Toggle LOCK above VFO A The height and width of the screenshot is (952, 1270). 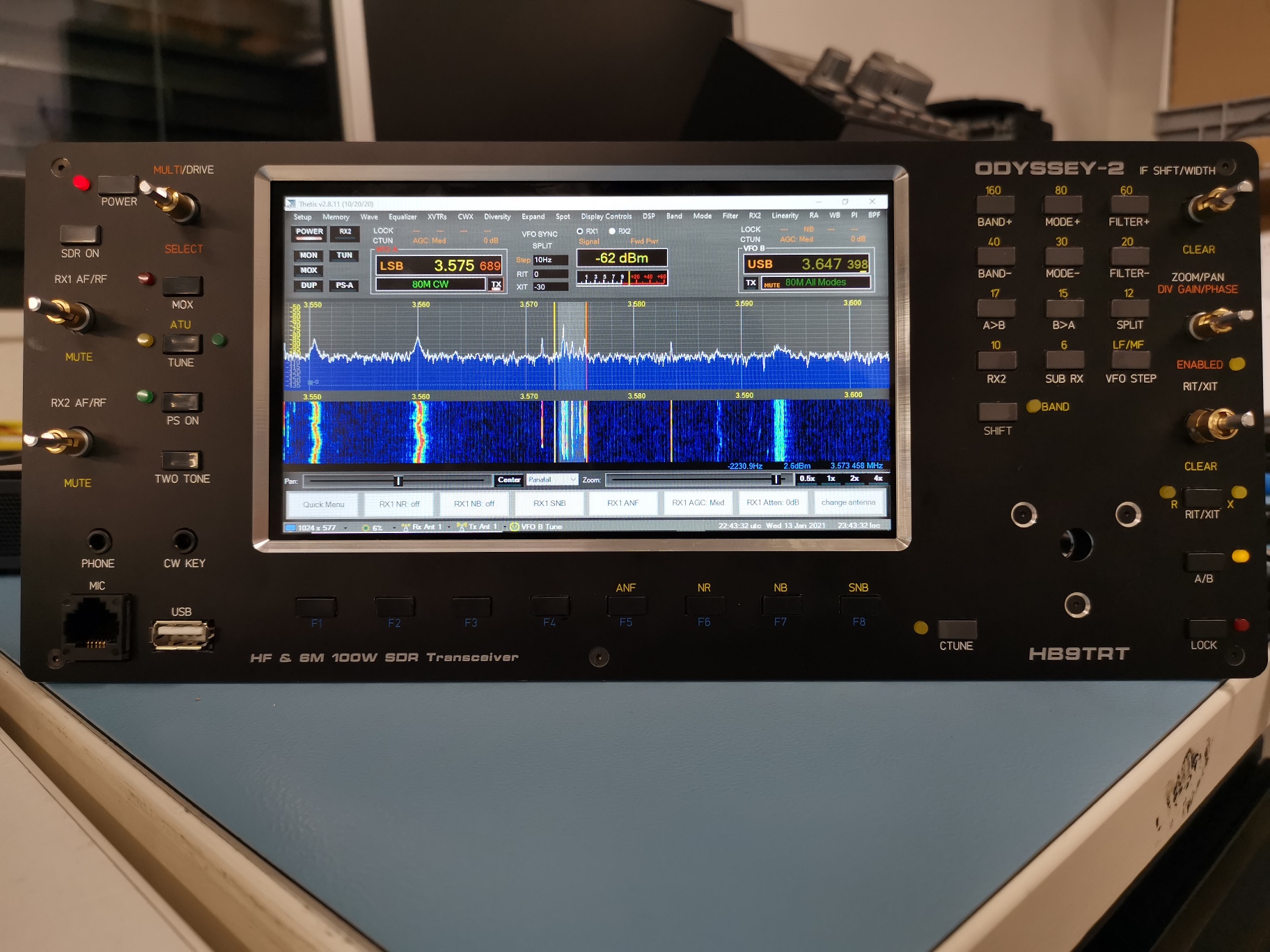click(383, 230)
